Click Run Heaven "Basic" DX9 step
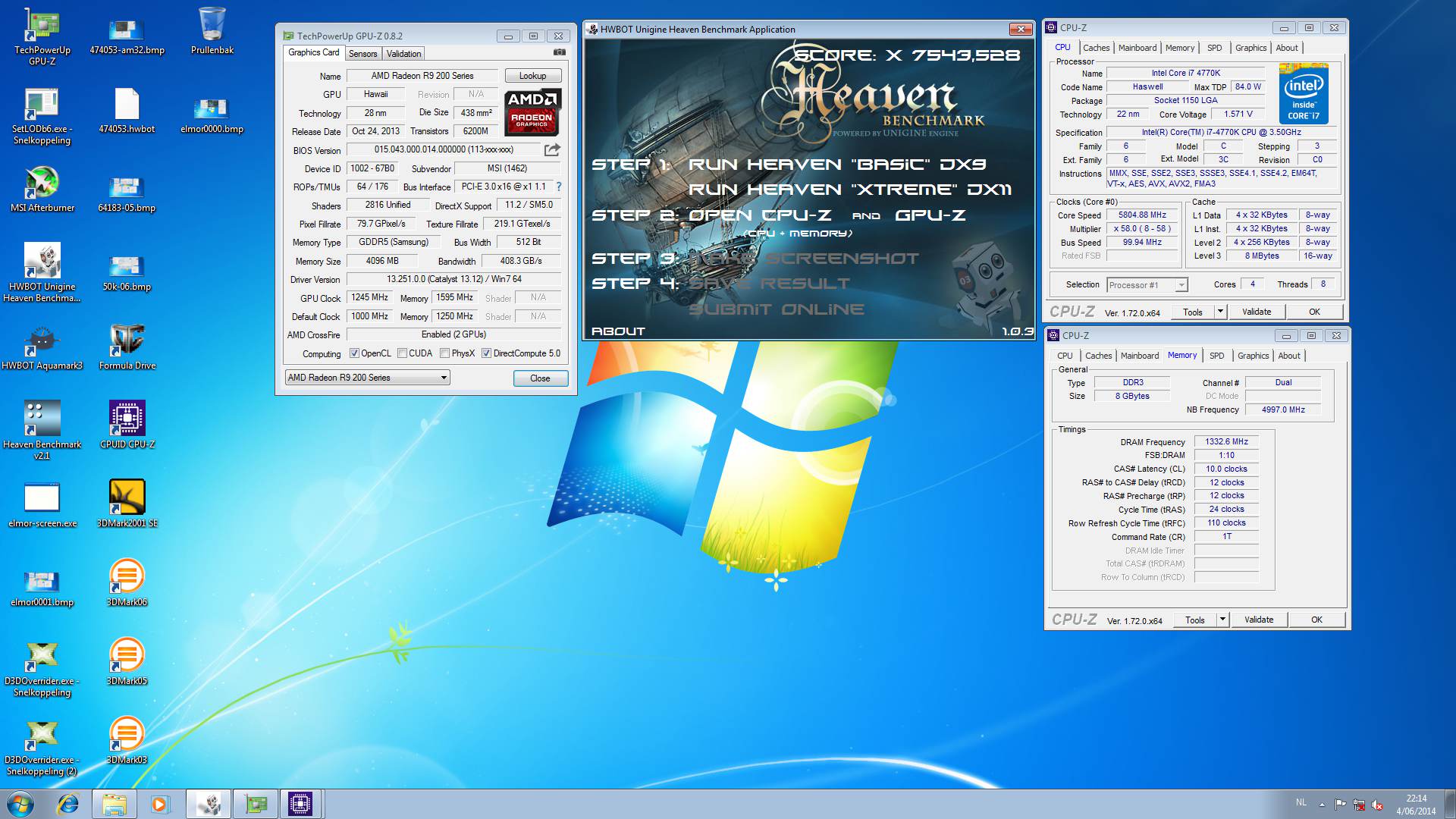This screenshot has width=1456, height=819. point(837,165)
